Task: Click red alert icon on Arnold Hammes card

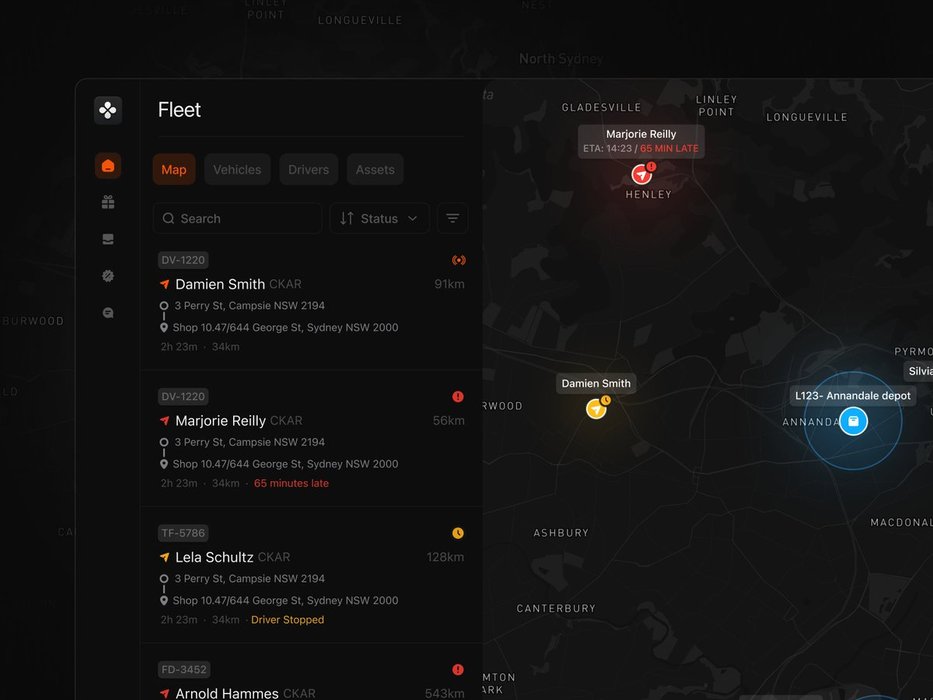Action: point(458,669)
